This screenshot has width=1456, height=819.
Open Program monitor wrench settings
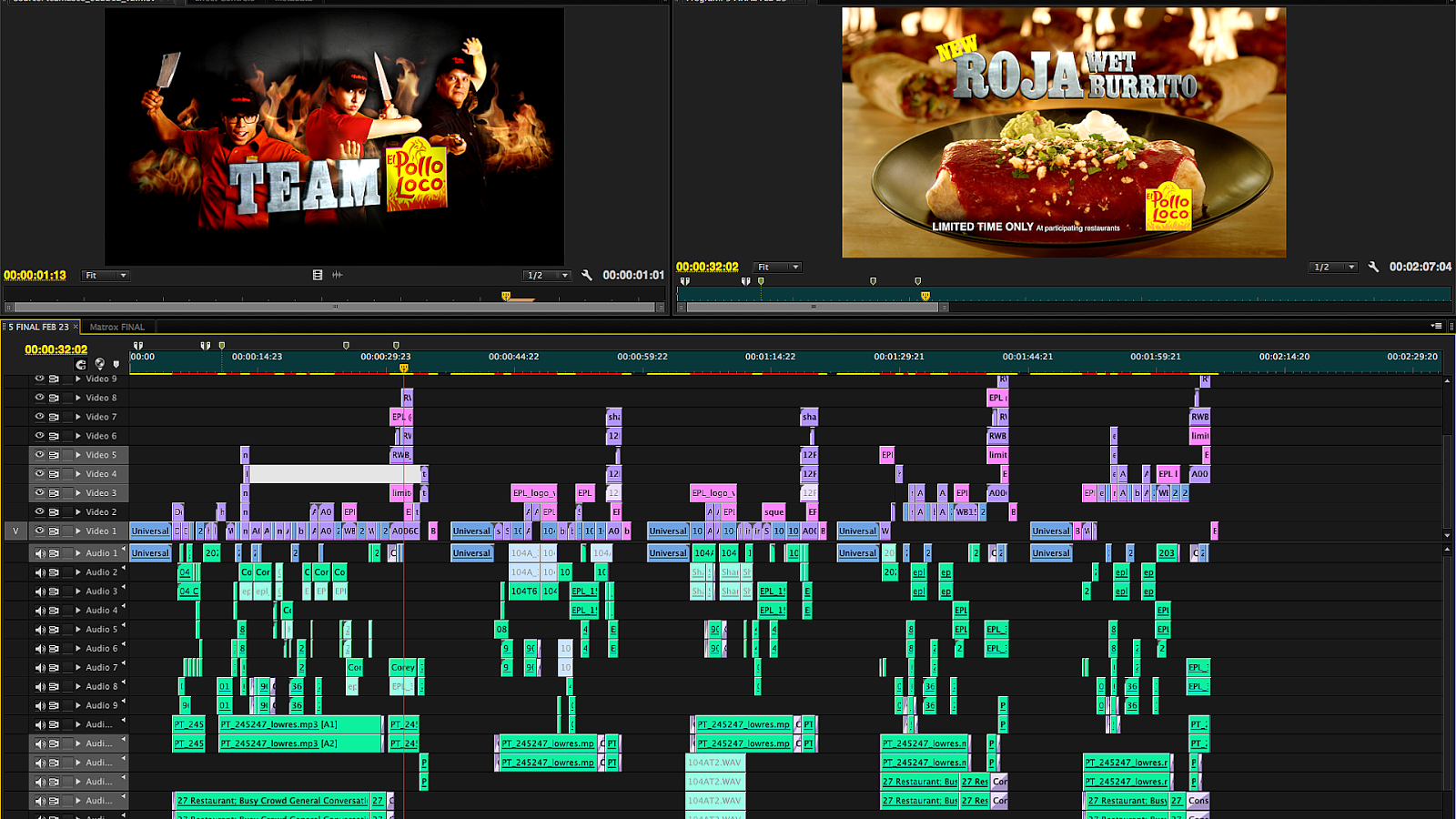[x=1373, y=267]
